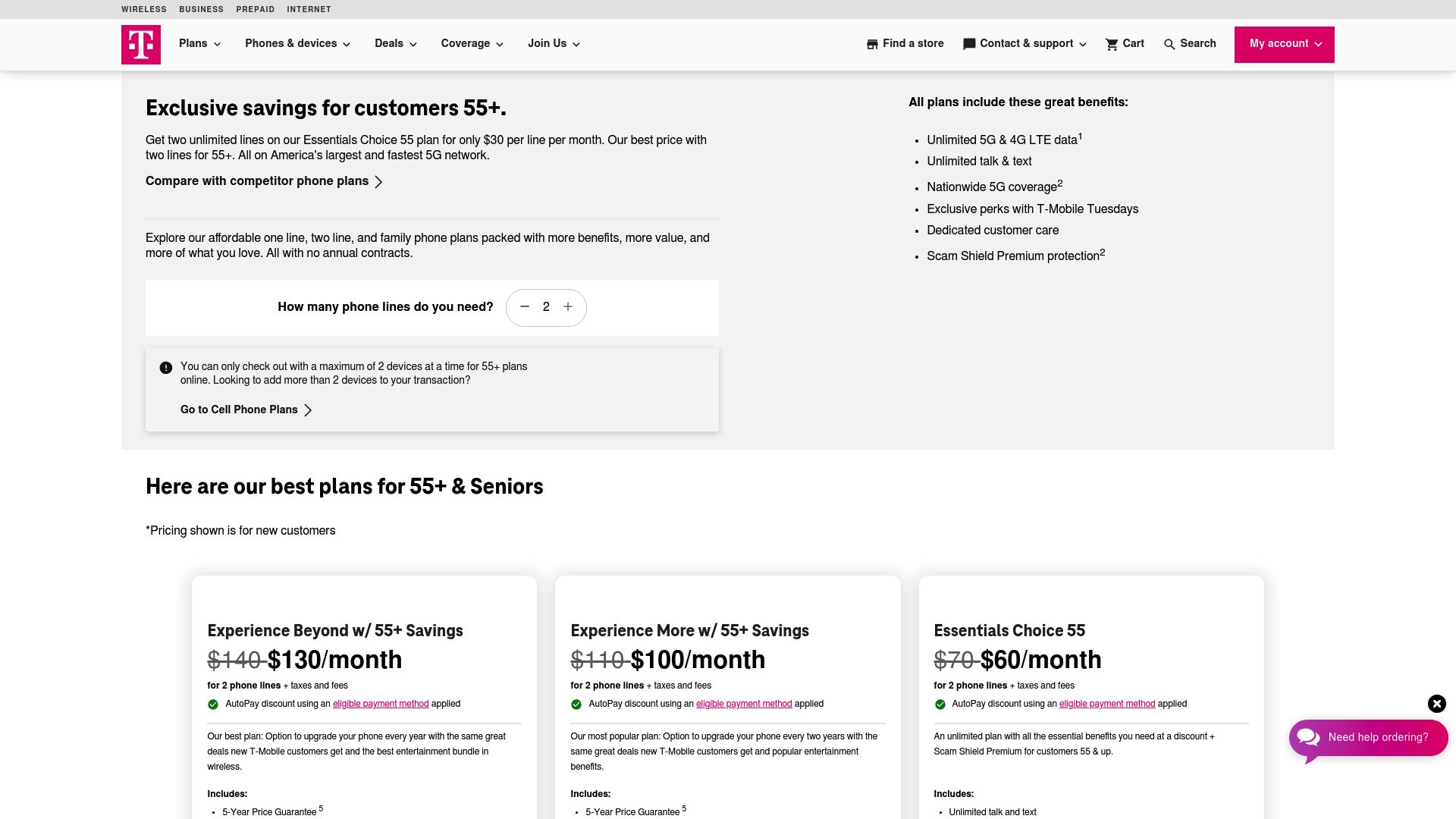Click the $130/month price

point(334,660)
